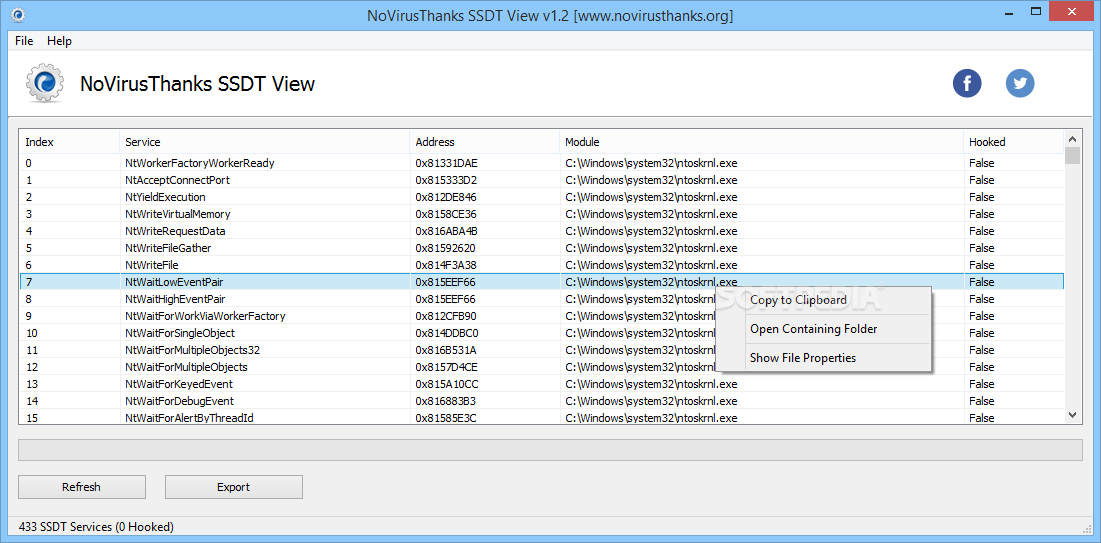Open the File menu
1101x543 pixels.
(24, 41)
